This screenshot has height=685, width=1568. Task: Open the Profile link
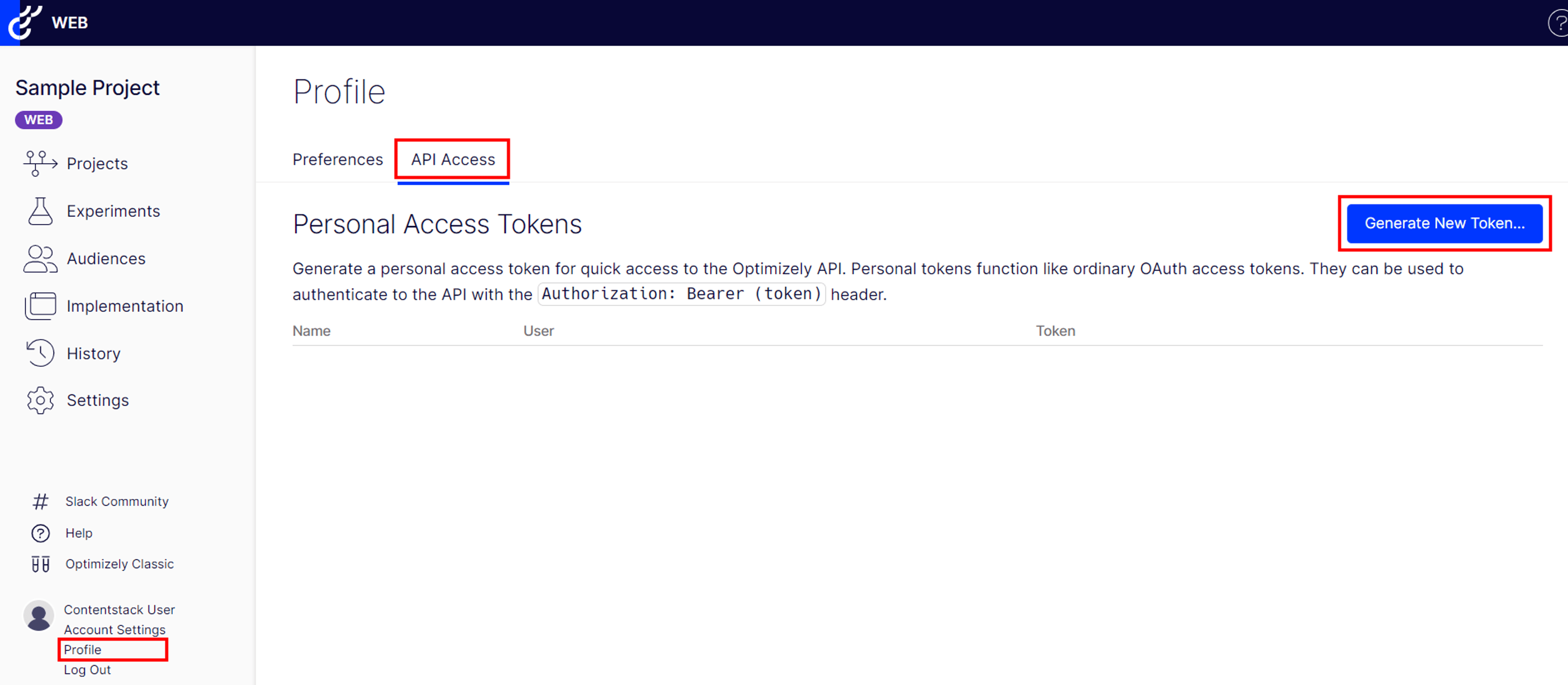coord(82,650)
